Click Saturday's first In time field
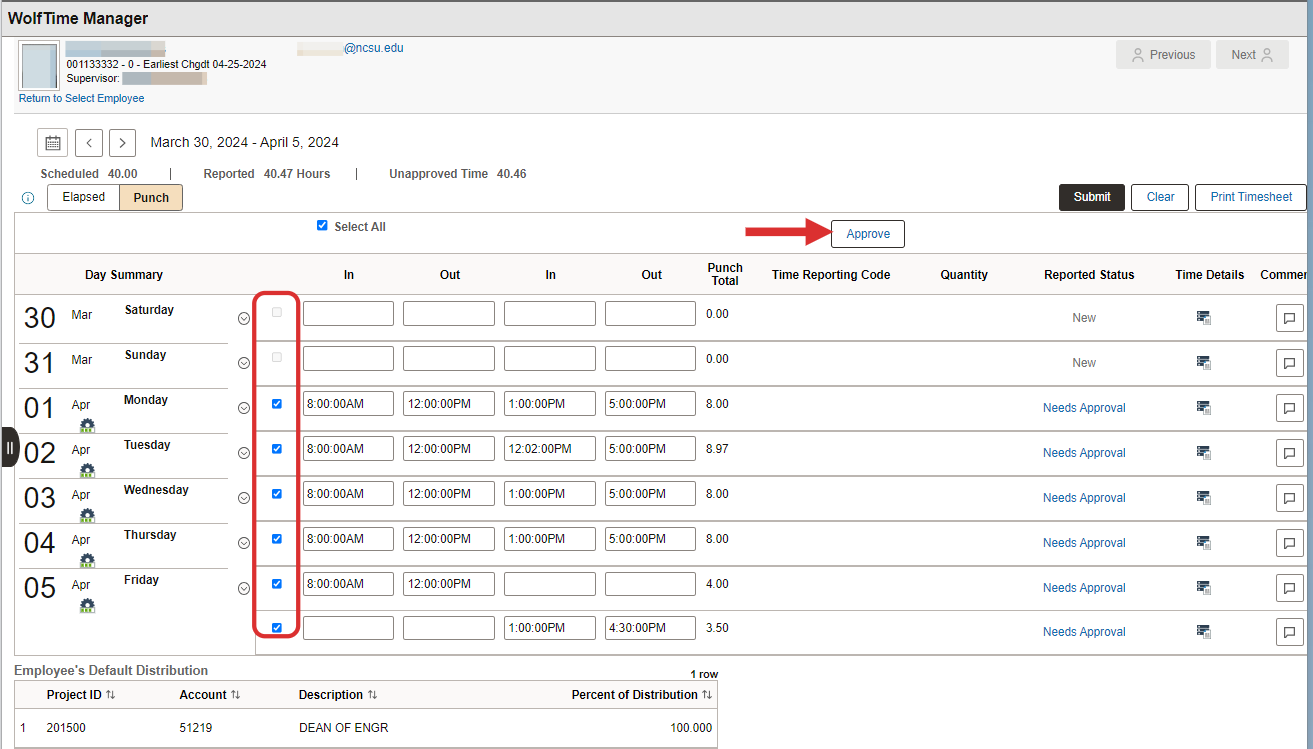The width and height of the screenshot is (1313, 749). pyautogui.click(x=348, y=314)
